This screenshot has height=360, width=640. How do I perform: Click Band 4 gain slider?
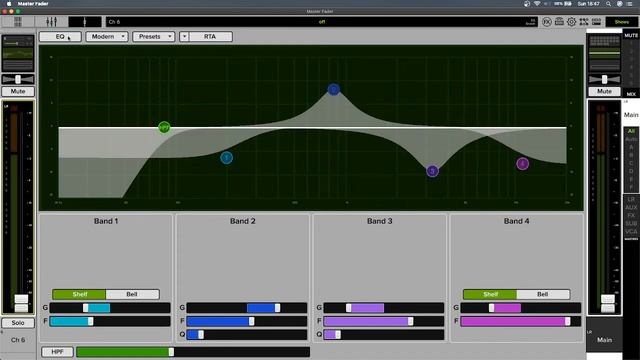(x=521, y=308)
